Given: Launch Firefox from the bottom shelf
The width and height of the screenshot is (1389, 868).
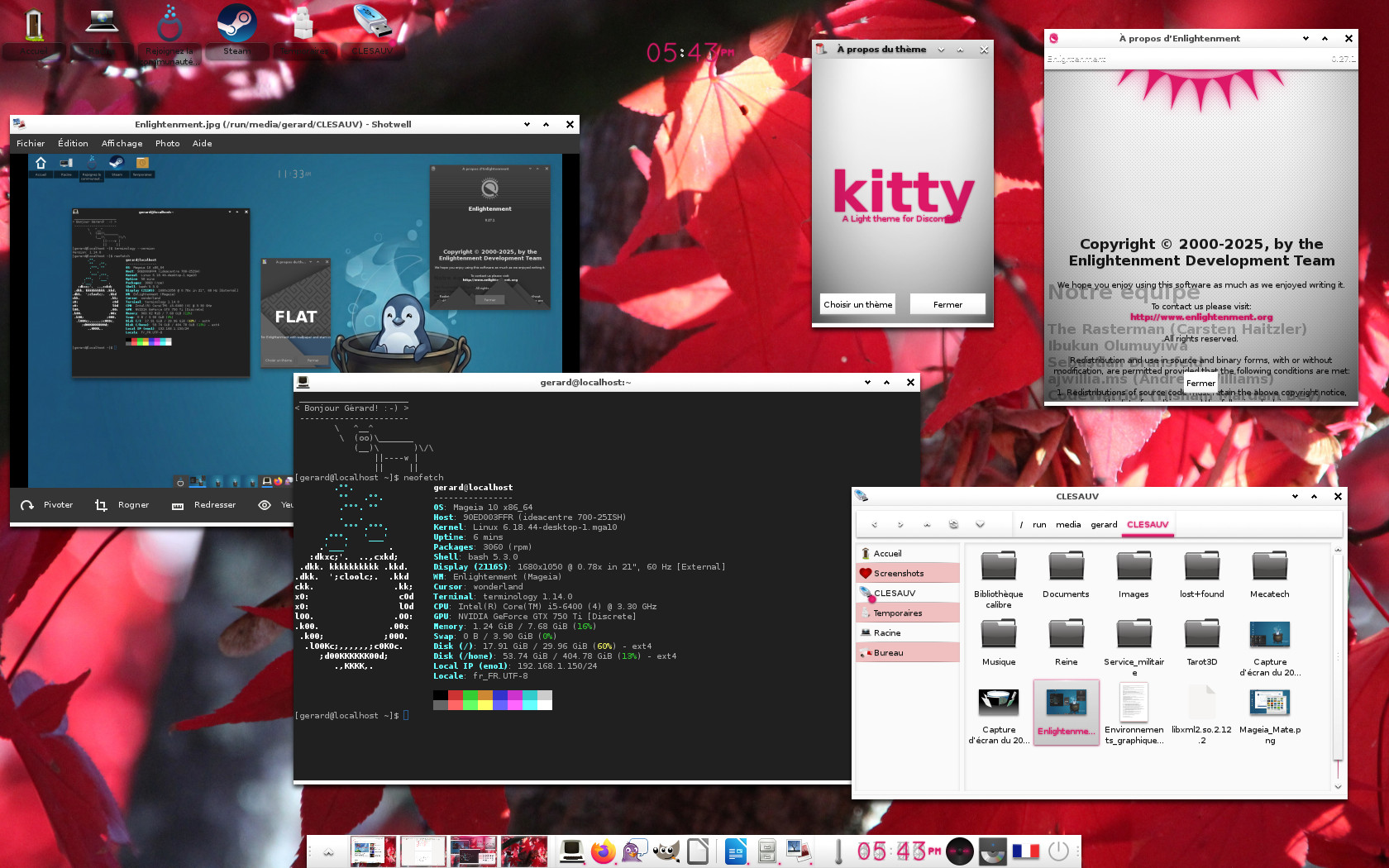Looking at the screenshot, I should (604, 851).
